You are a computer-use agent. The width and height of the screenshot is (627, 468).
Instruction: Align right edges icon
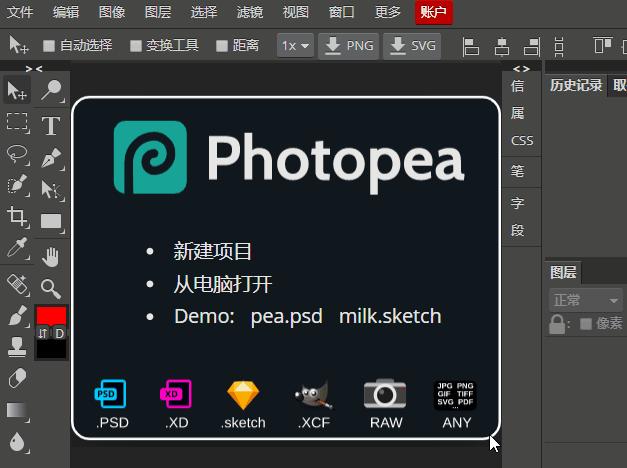[x=532, y=46]
